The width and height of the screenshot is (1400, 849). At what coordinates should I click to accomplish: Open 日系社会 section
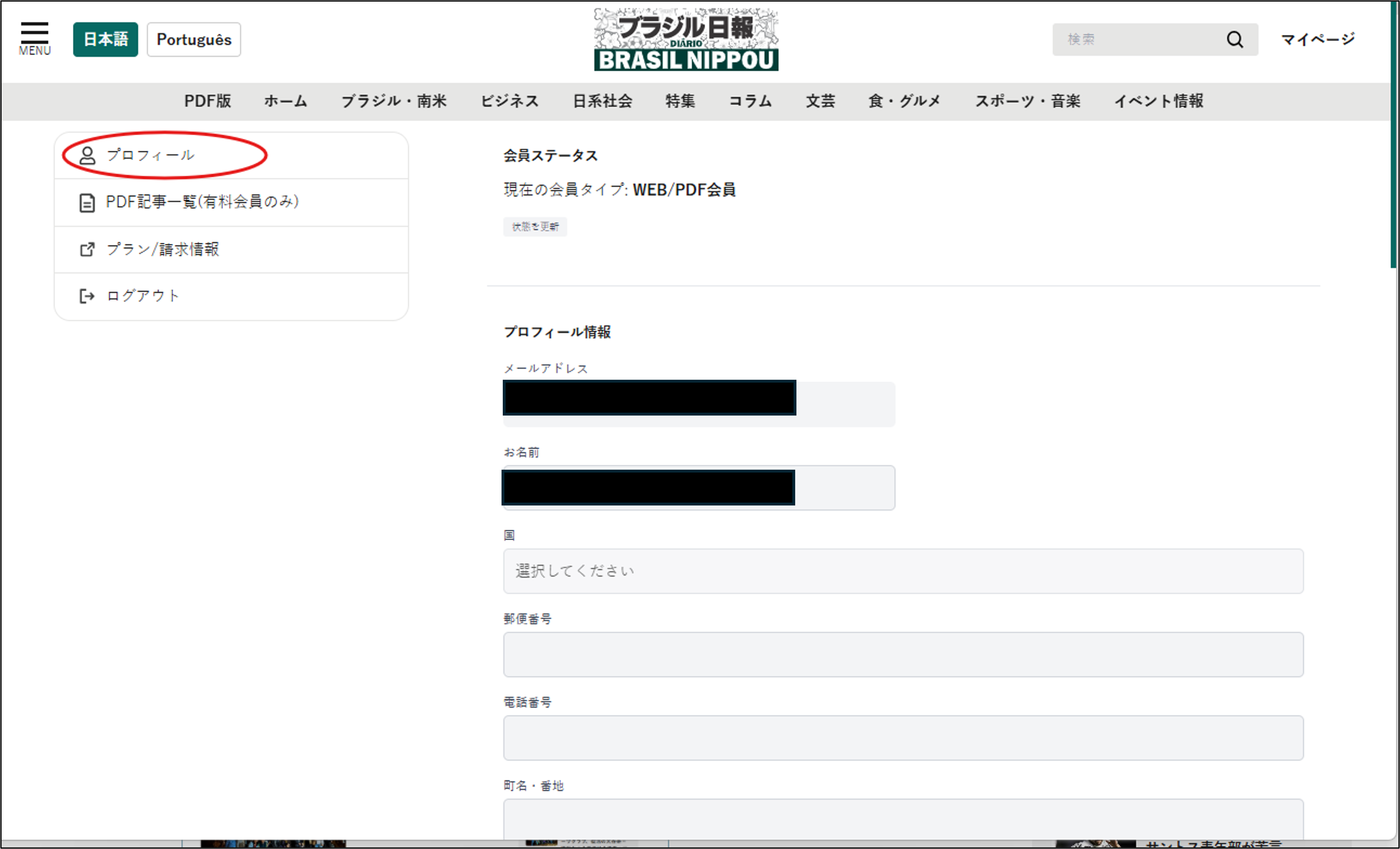point(602,101)
